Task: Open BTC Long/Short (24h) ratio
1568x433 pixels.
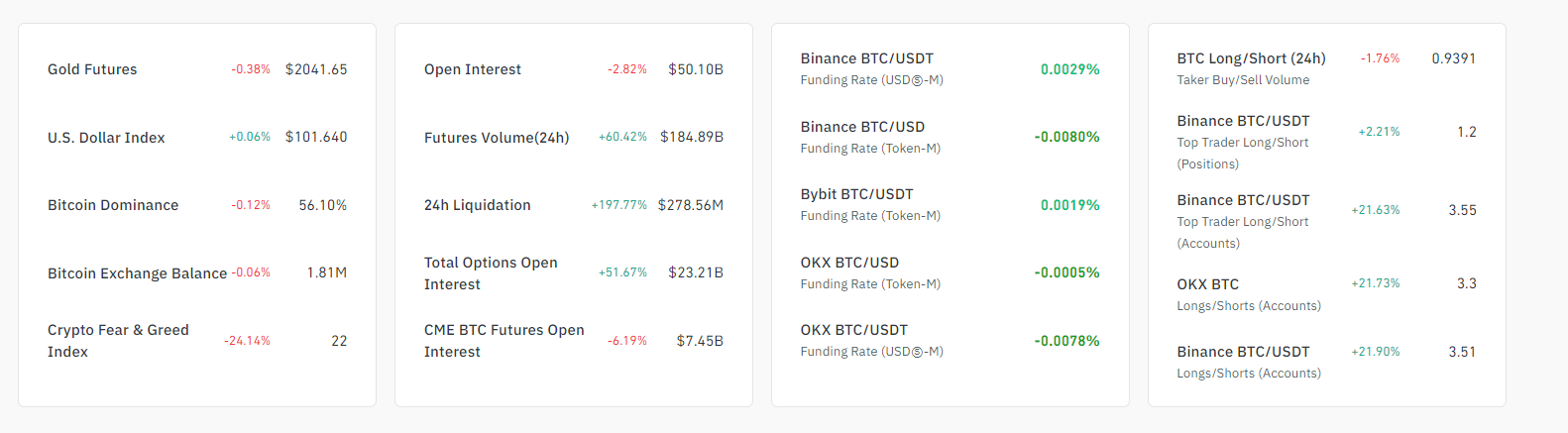Action: point(1251,58)
